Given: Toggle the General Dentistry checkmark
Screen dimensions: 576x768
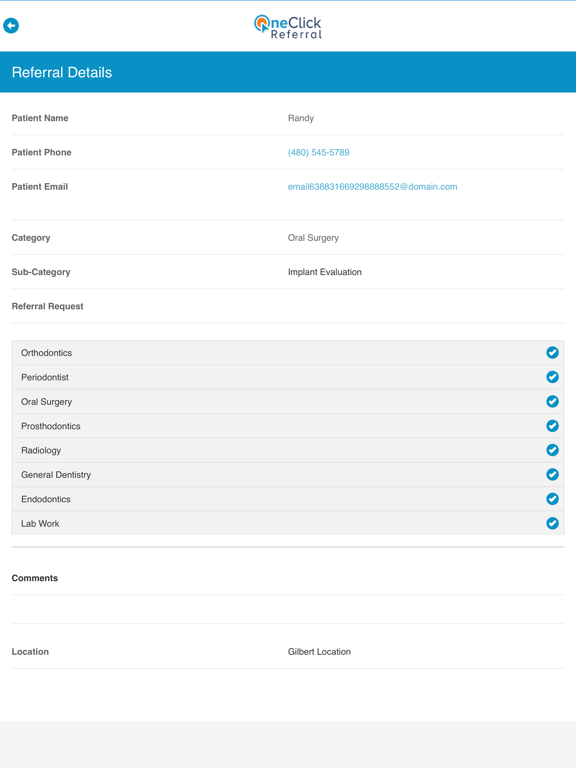Looking at the screenshot, I should coord(552,475).
